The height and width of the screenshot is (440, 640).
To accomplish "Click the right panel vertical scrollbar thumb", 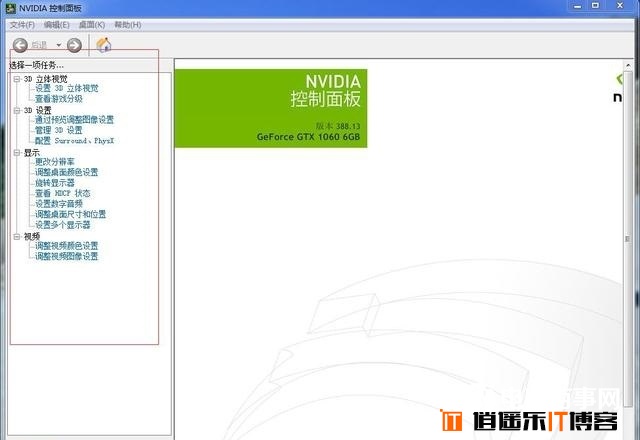I will pos(628,239).
